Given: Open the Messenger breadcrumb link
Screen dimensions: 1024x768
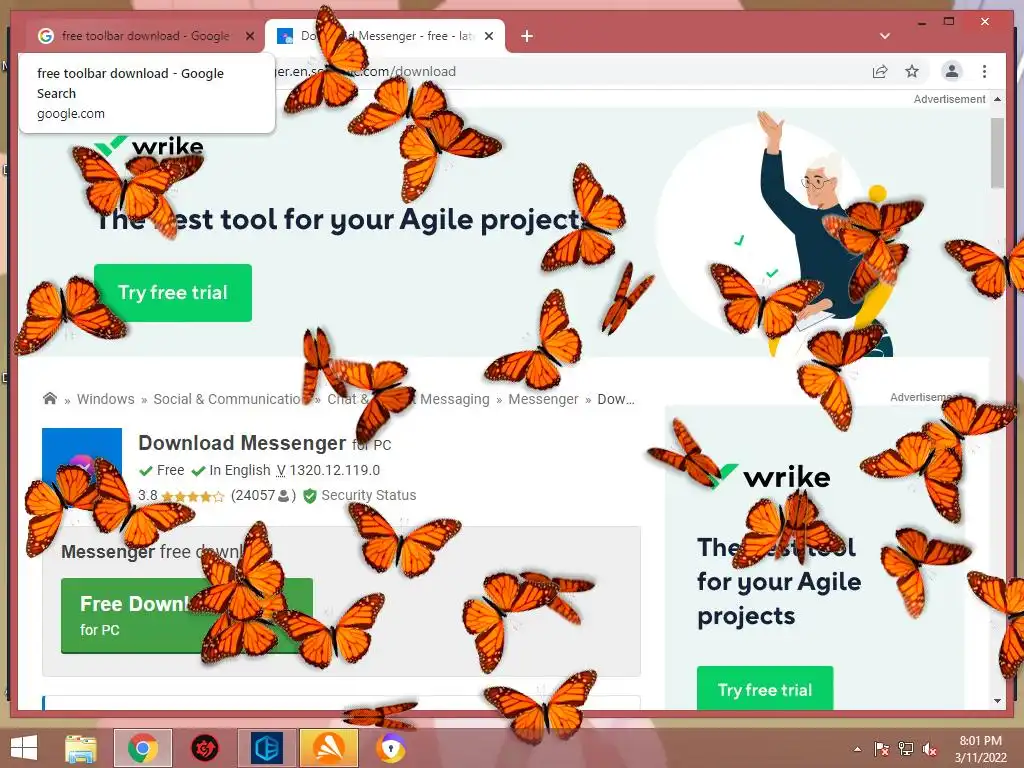Looking at the screenshot, I should click(x=543, y=399).
